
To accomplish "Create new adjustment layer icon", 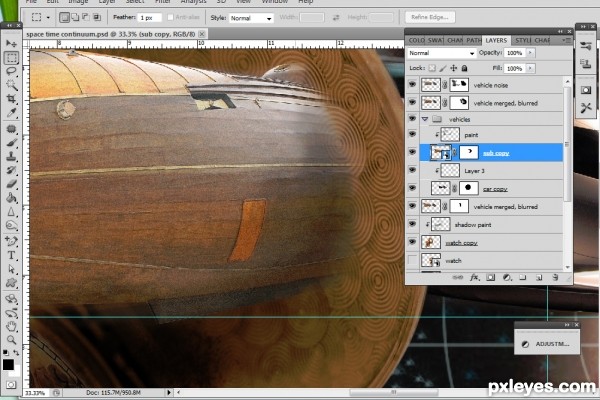I will pyautogui.click(x=507, y=278).
